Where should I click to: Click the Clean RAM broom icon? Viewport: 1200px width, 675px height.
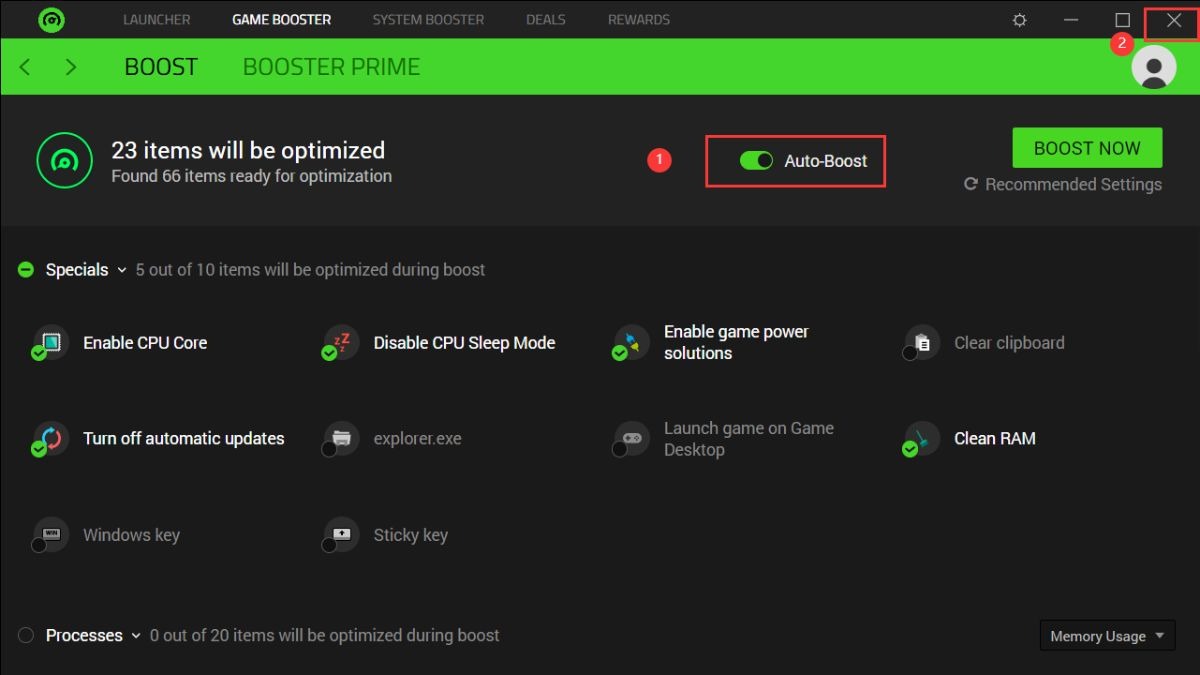(921, 438)
